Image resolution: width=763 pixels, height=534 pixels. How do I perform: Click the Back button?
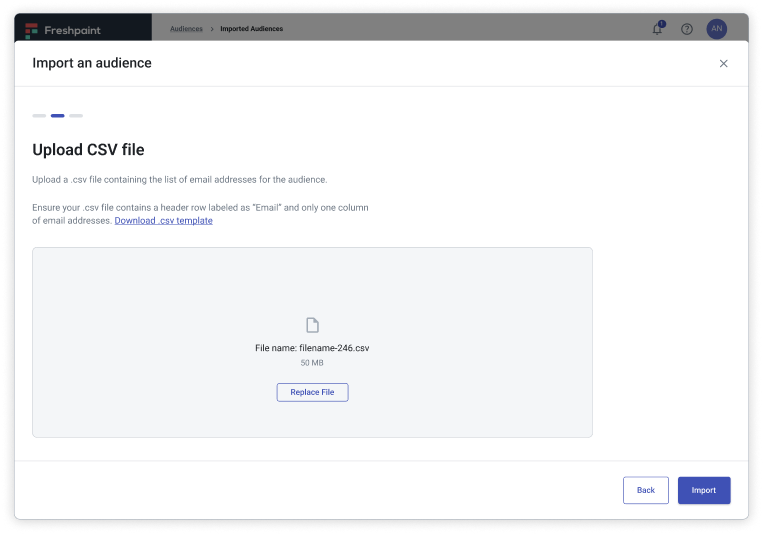[x=645, y=490]
